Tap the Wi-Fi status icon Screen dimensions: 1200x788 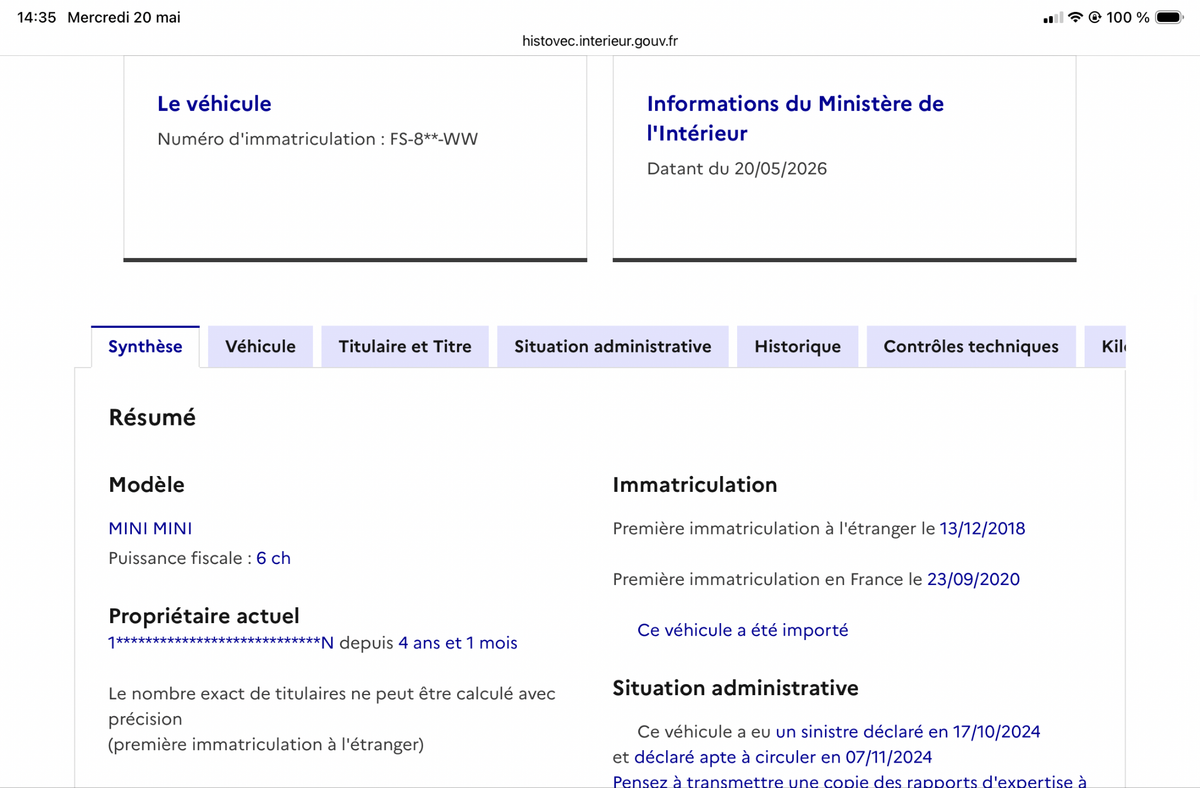[x=1076, y=17]
